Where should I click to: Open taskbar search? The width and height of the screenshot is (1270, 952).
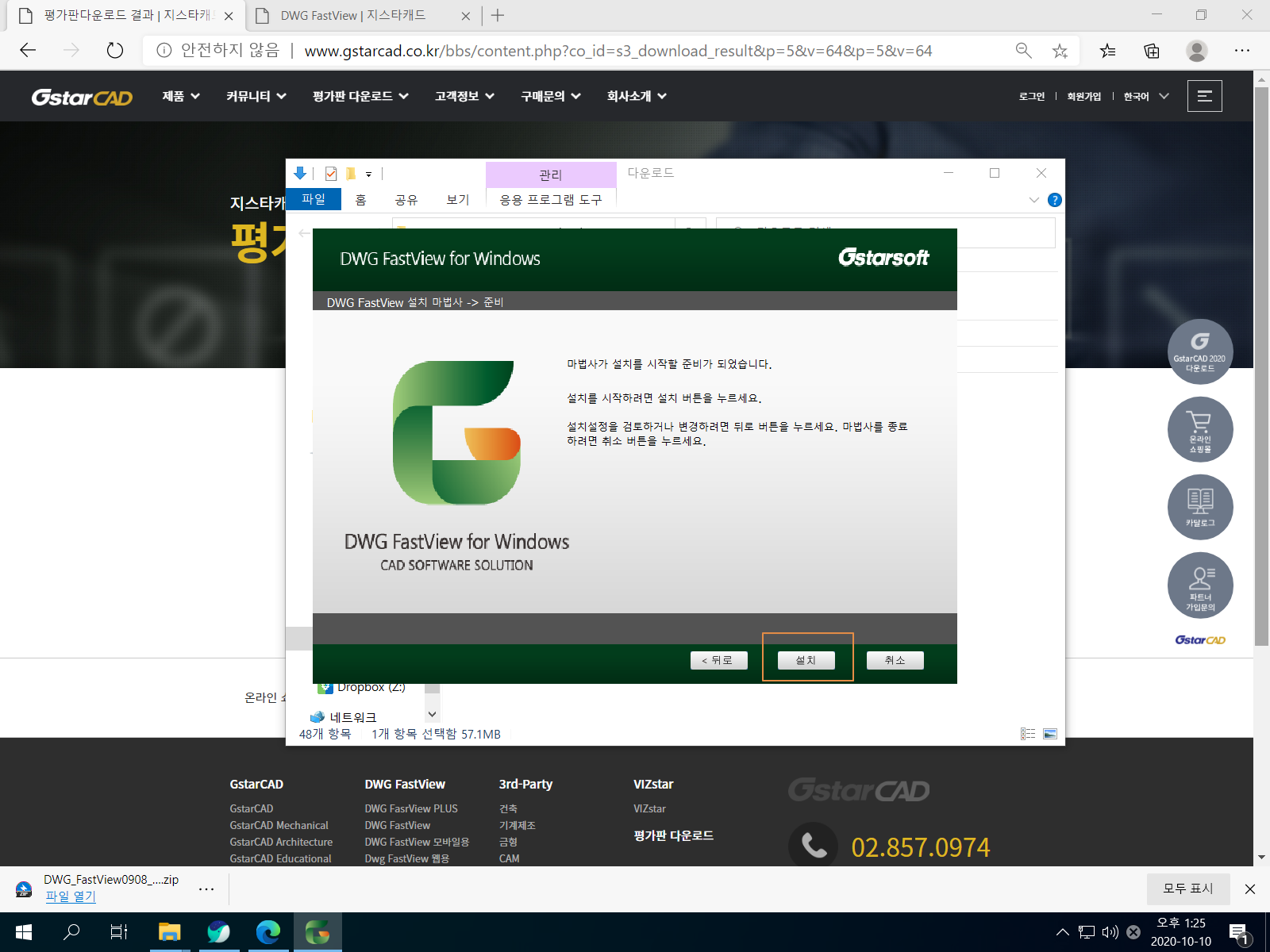click(71, 932)
